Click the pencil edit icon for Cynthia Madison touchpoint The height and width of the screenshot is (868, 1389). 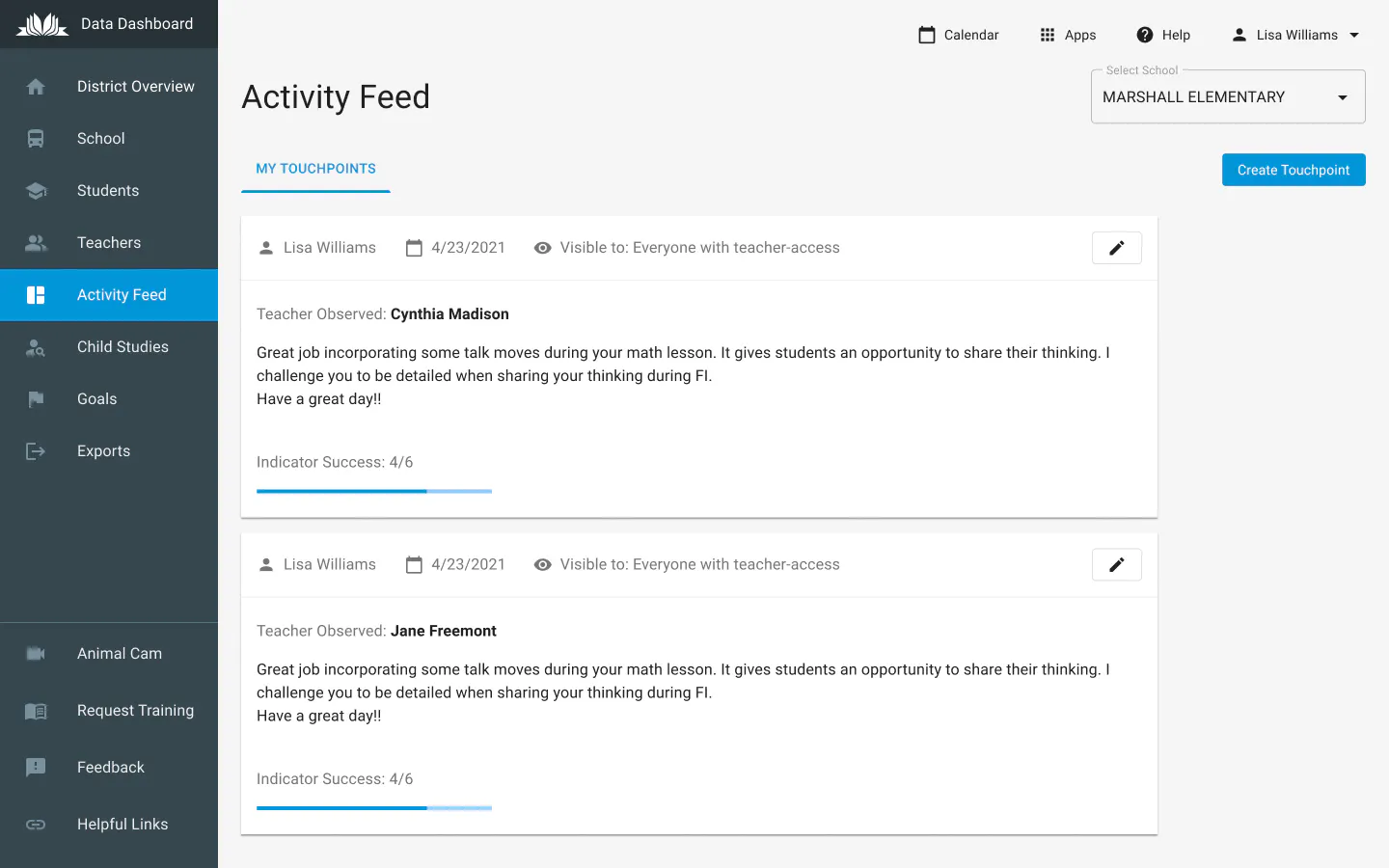1116,248
